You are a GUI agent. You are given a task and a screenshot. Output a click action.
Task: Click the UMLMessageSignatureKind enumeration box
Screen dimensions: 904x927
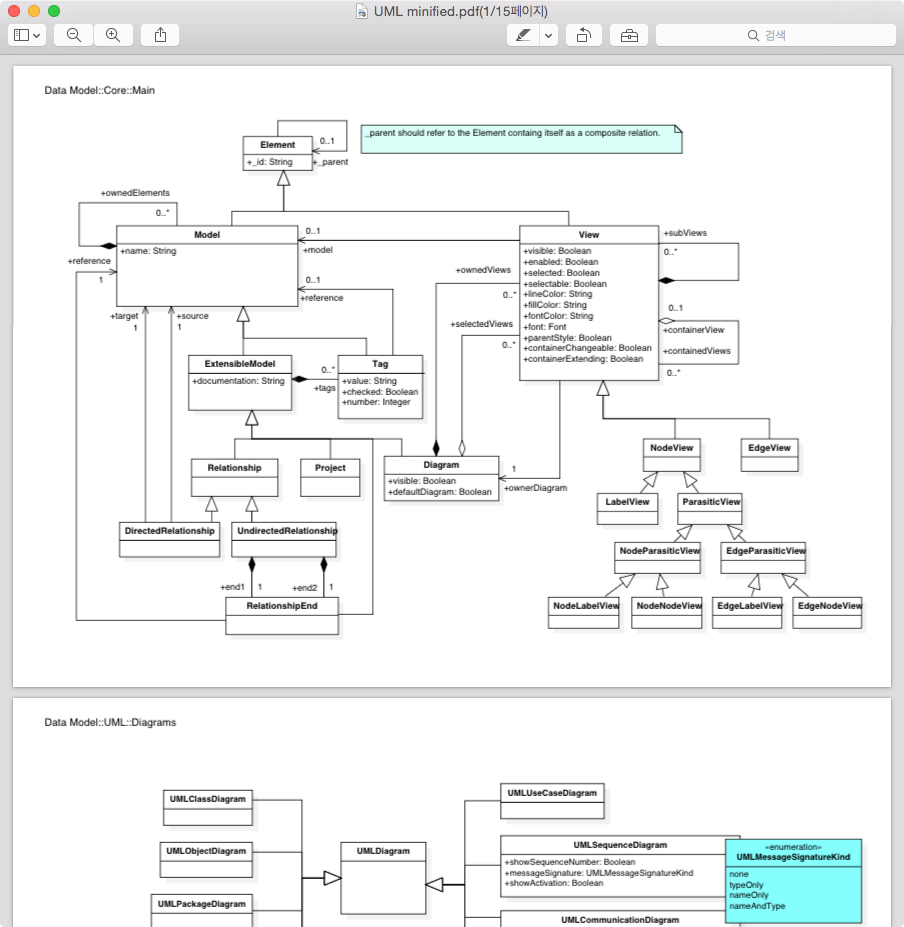click(793, 880)
